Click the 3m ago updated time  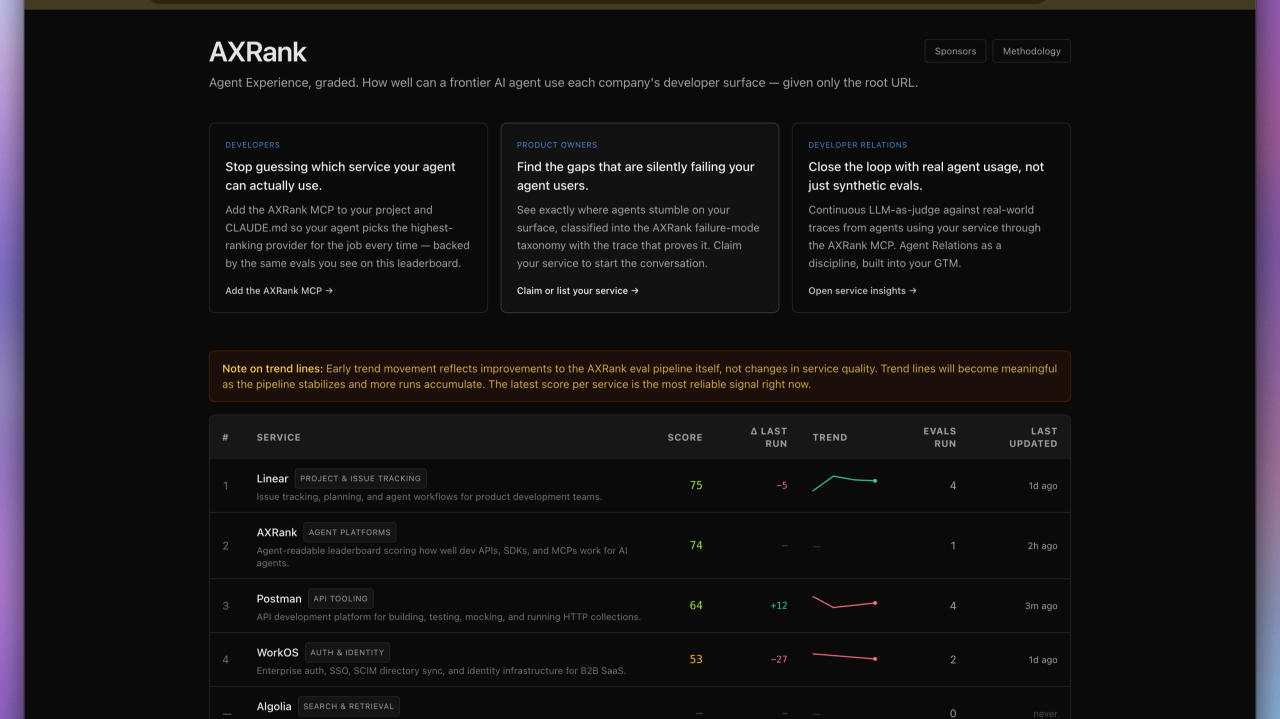pyautogui.click(x=1041, y=606)
